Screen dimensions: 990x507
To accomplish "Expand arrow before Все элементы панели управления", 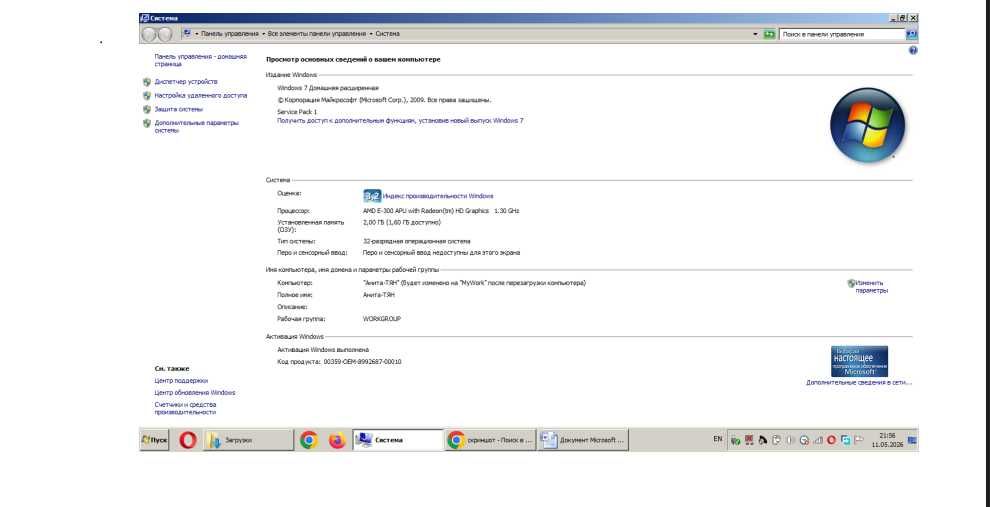I will click(x=264, y=34).
